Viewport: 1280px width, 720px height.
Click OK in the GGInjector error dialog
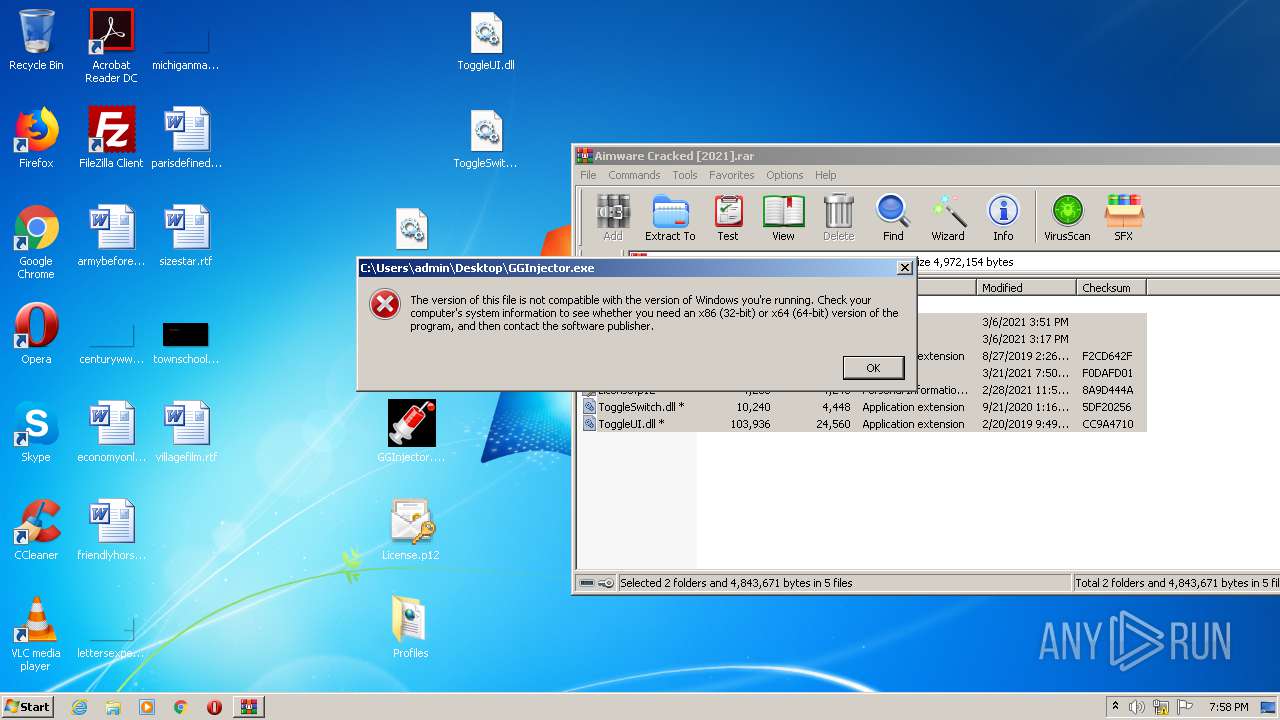[873, 368]
